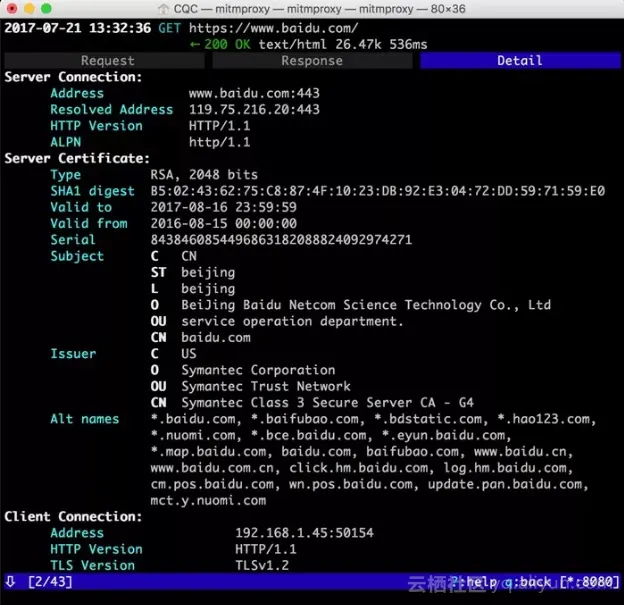Click address value www.baidu.com:443
This screenshot has width=624, height=605.
coord(254,93)
